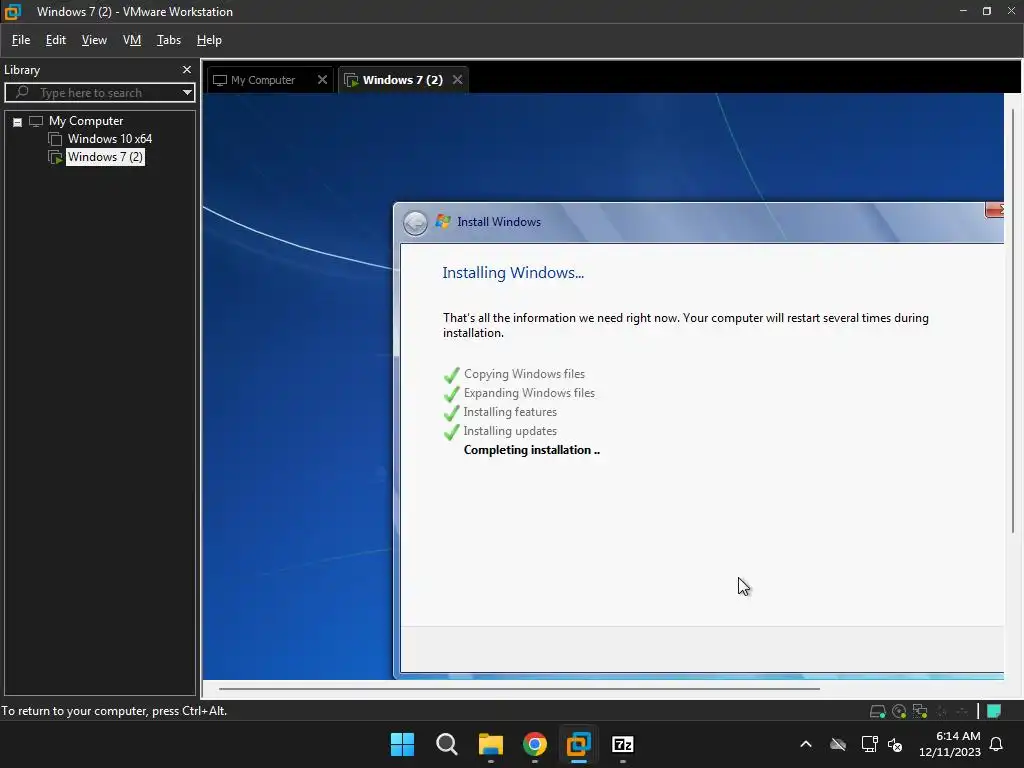This screenshot has height=768, width=1024.
Task: Open the Windows Start menu
Action: click(x=402, y=744)
